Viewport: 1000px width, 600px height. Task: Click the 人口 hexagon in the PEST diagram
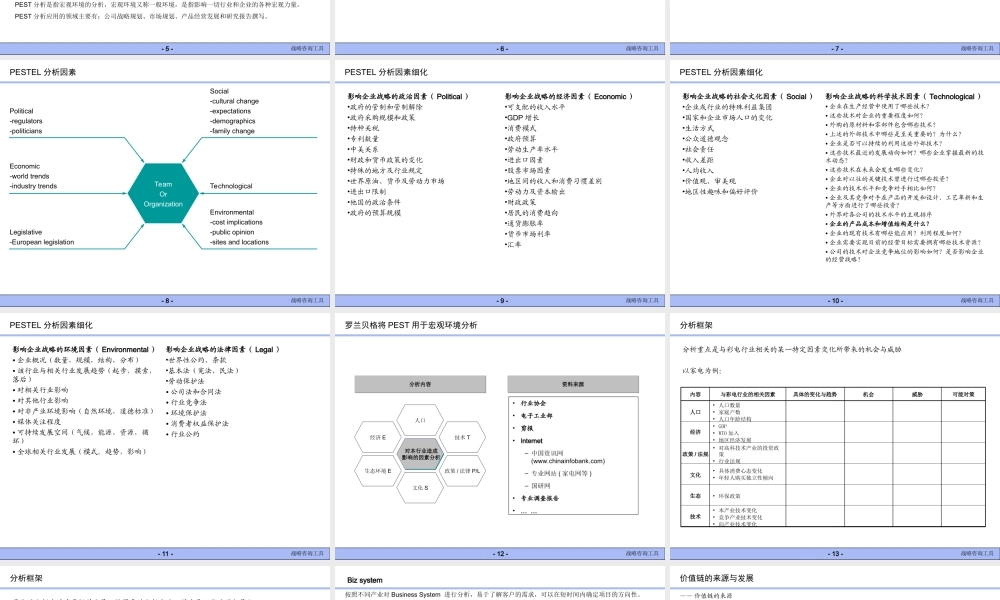click(421, 420)
